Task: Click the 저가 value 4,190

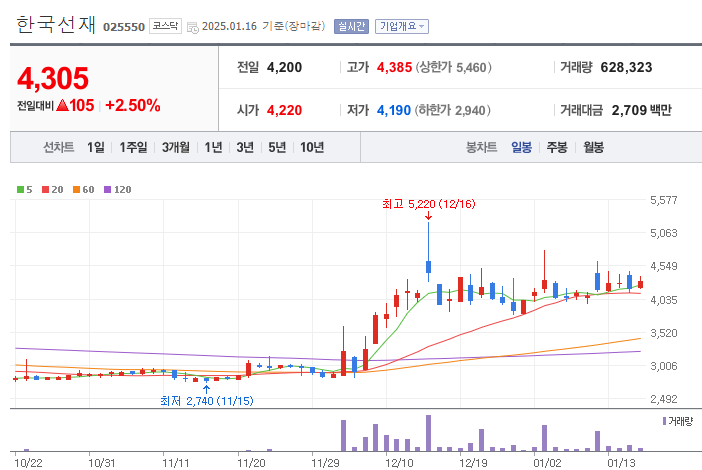Action: 394,110
